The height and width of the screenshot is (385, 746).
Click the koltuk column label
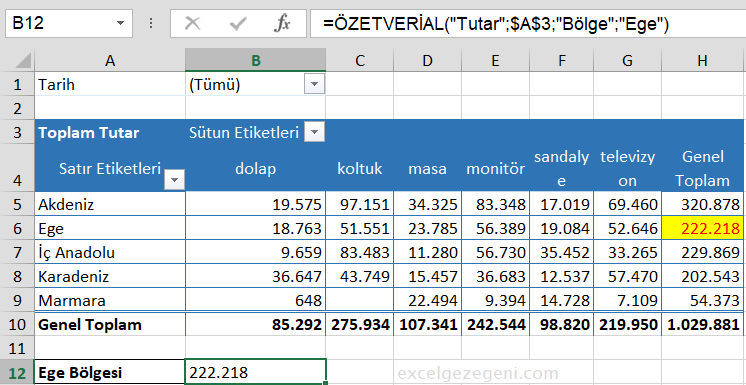(360, 168)
